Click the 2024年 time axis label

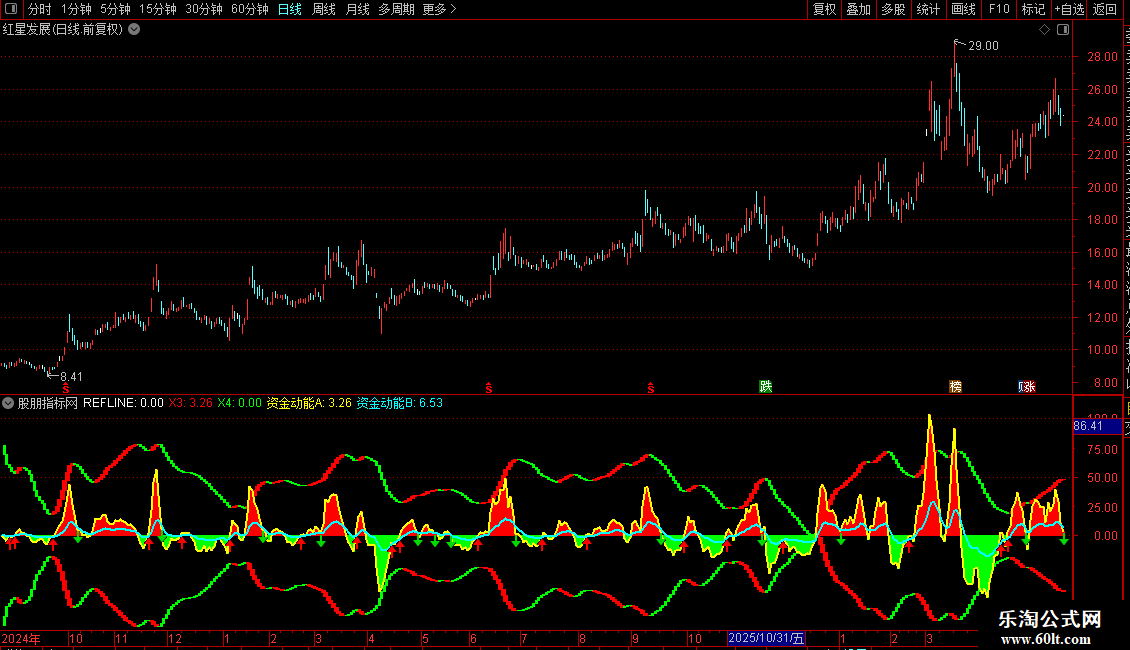click(21, 639)
